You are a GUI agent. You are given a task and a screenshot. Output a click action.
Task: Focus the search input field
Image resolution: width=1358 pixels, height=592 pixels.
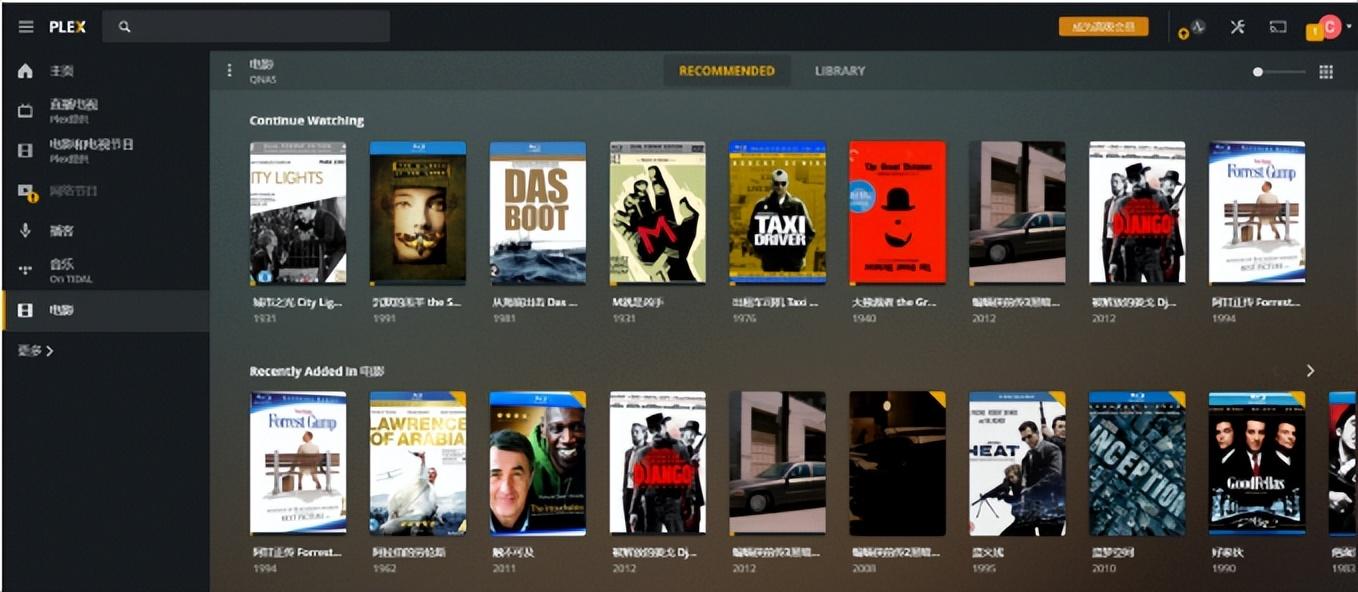click(247, 27)
